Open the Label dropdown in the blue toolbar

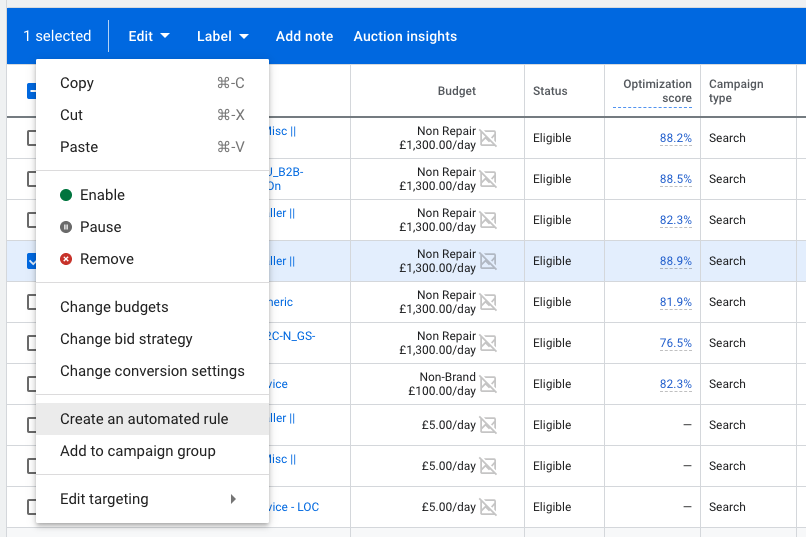pyautogui.click(x=222, y=36)
